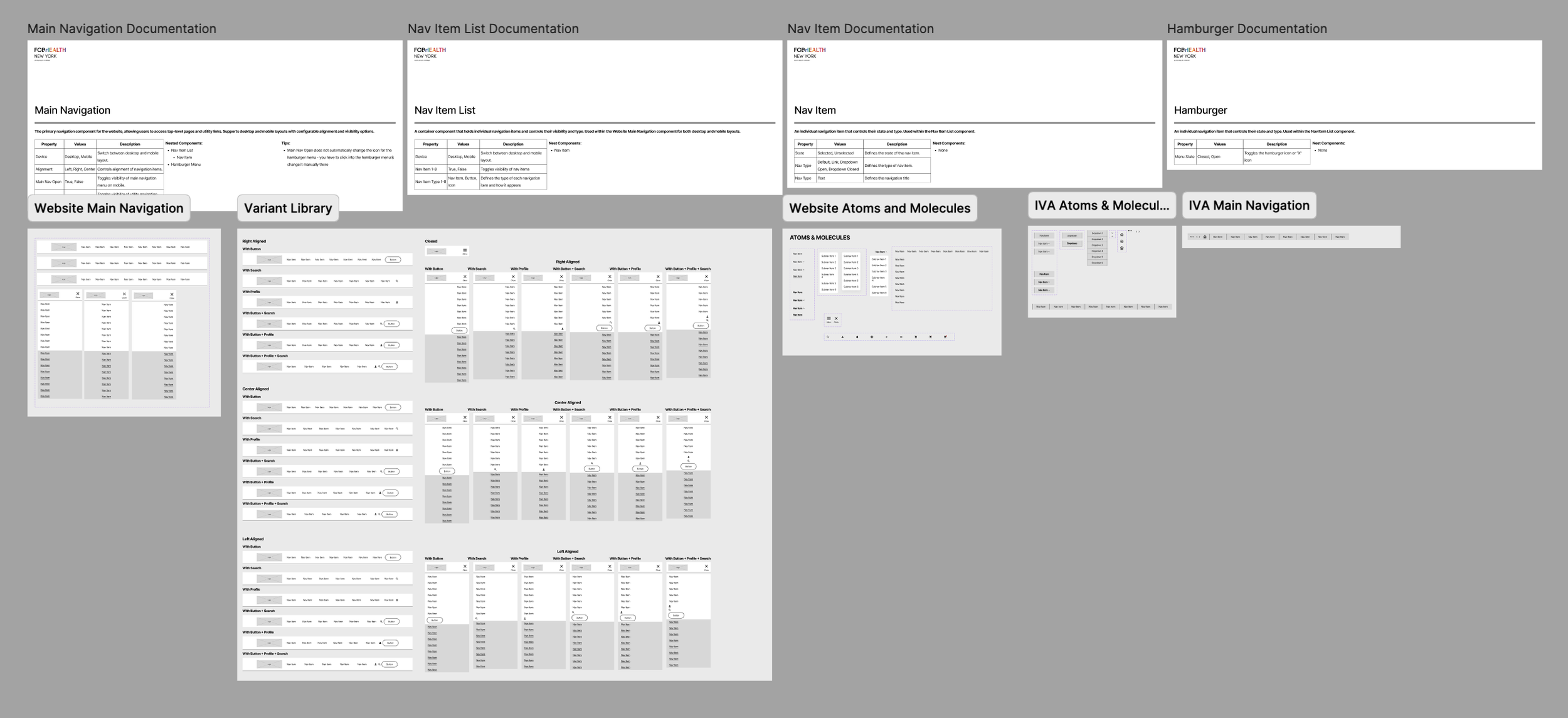Click the forward chevron arrow in IVA Atoms & Molecules
Viewport: 1568px width, 718px height.
[x=1139, y=232]
